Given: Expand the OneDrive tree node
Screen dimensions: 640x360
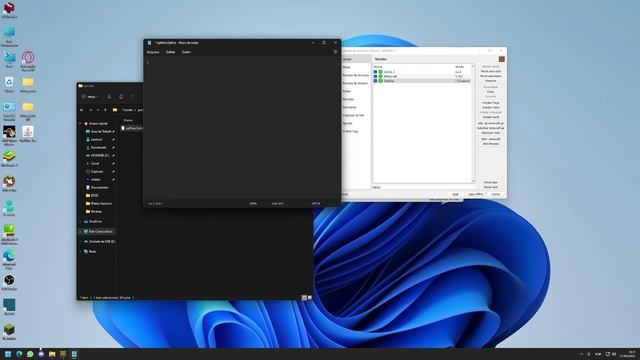Looking at the screenshot, I should 80,221.
